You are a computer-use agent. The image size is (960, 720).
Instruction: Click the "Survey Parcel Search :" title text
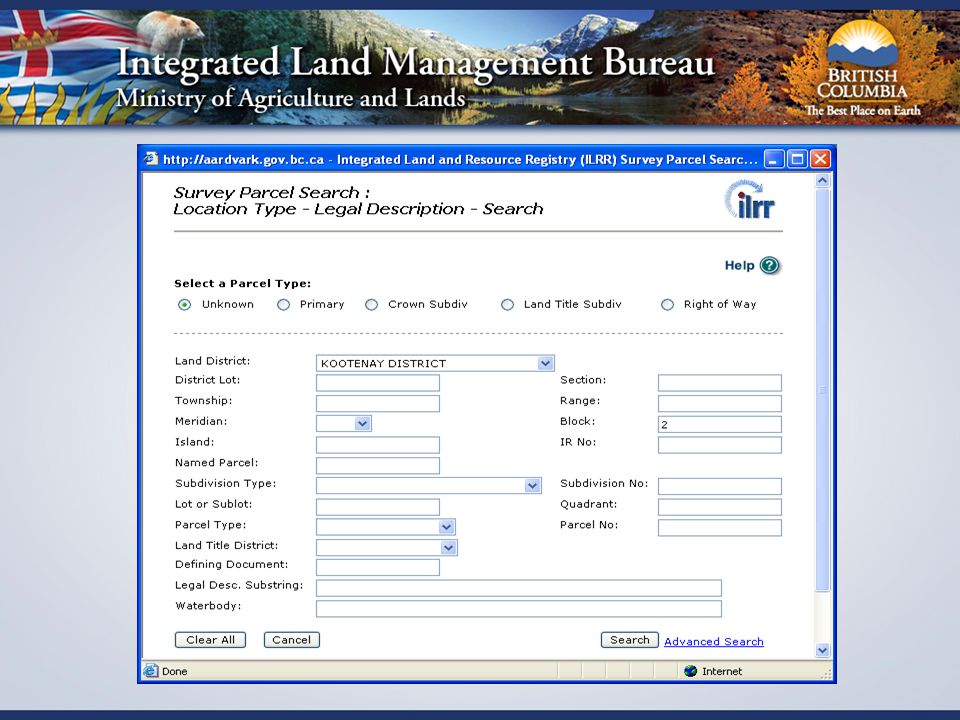pos(272,192)
